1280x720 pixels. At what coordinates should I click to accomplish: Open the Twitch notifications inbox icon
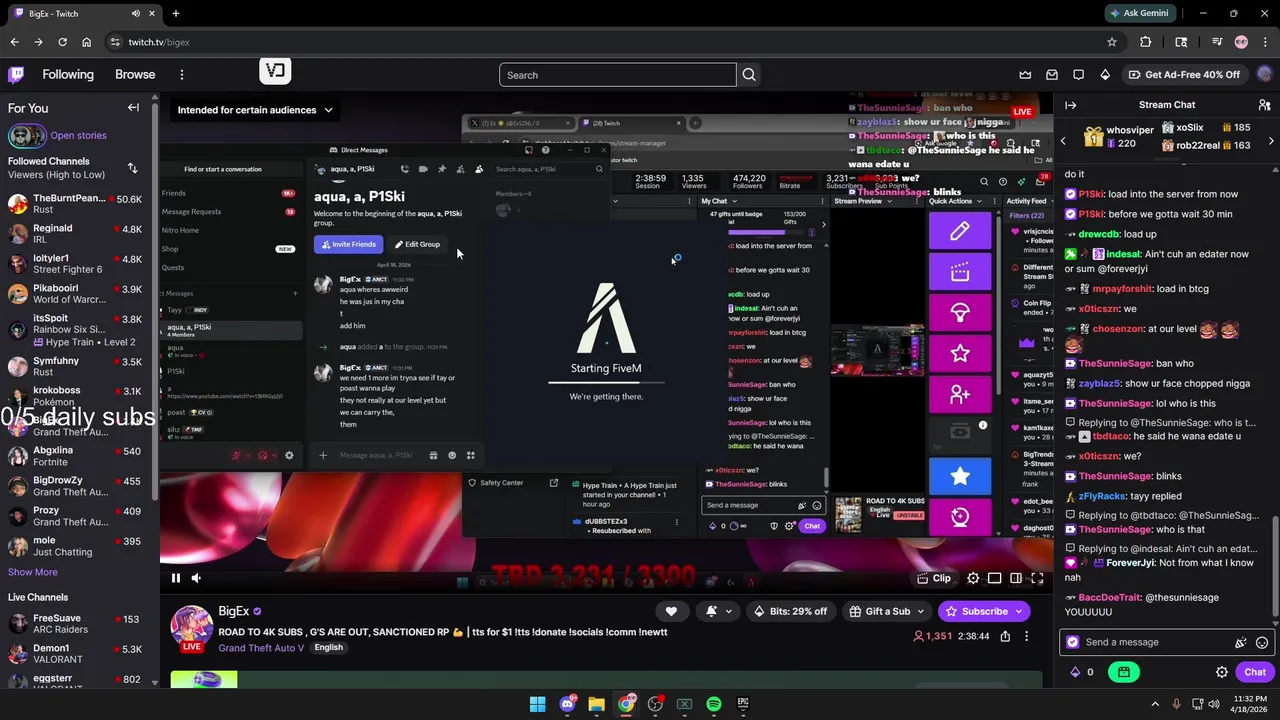pos(1052,75)
